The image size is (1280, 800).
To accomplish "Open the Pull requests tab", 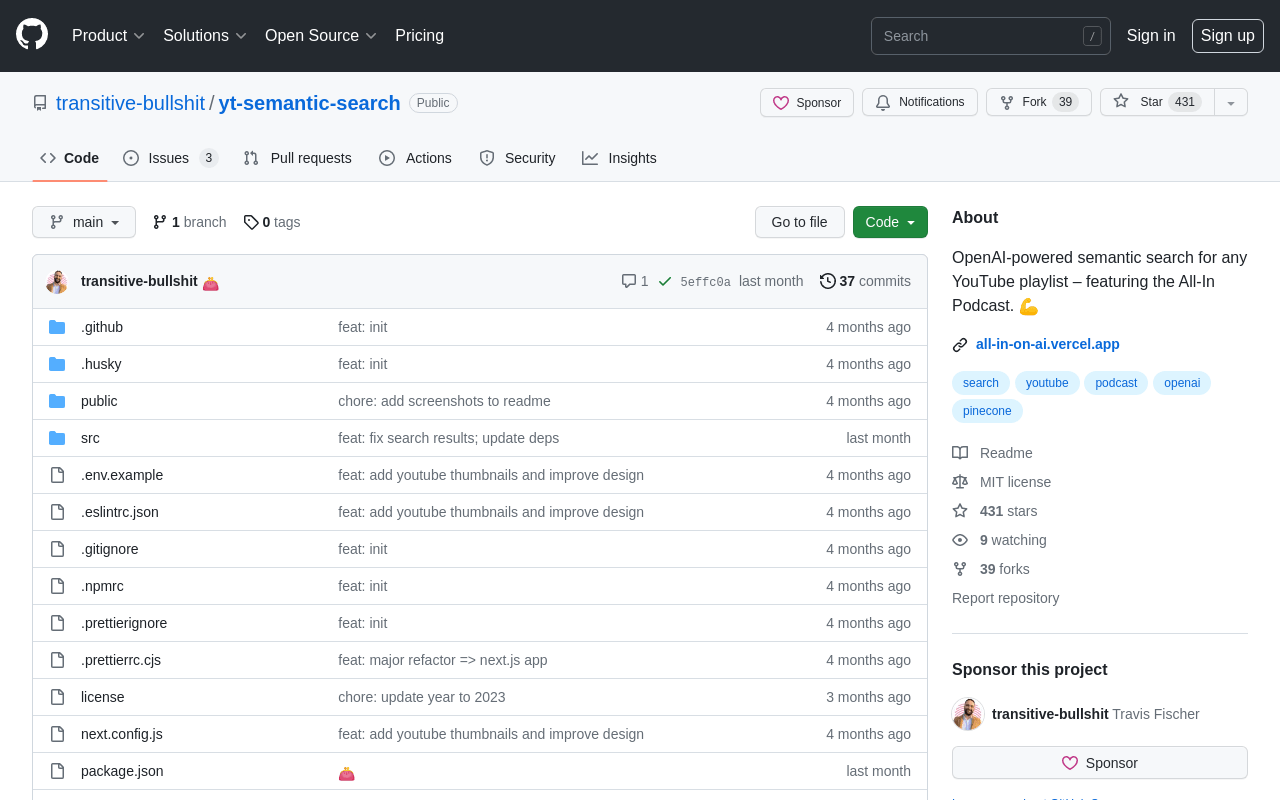I will tap(298, 158).
